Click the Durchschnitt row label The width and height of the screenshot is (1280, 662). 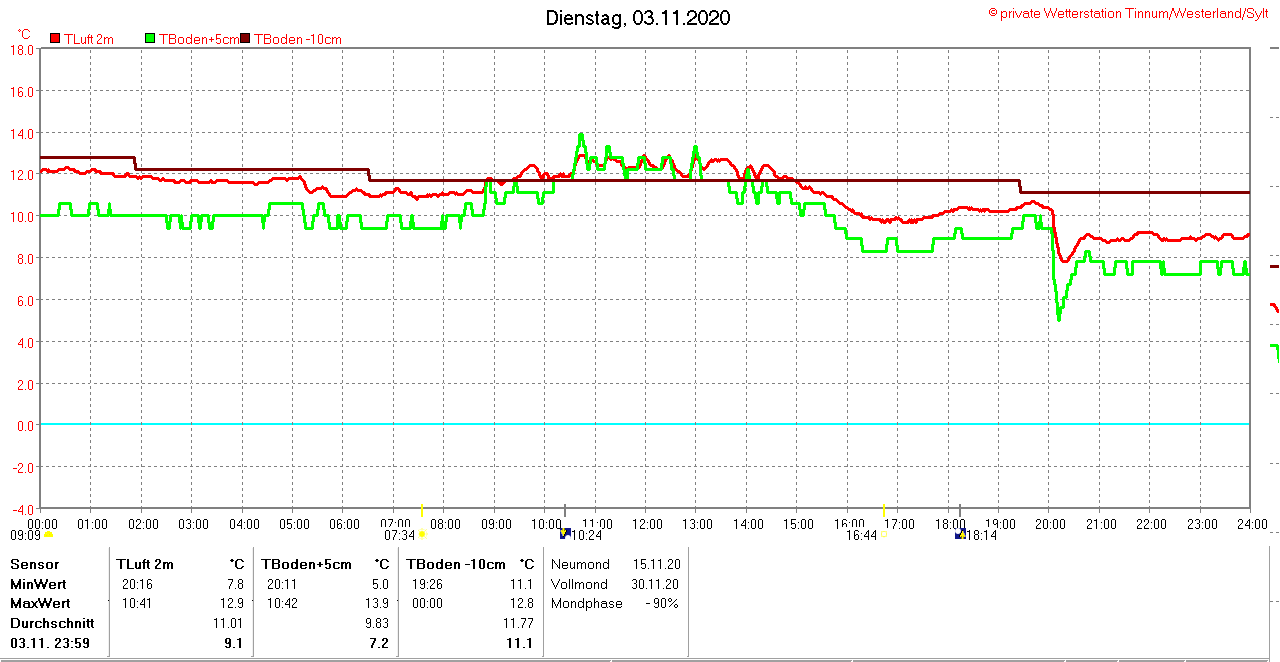point(52,623)
